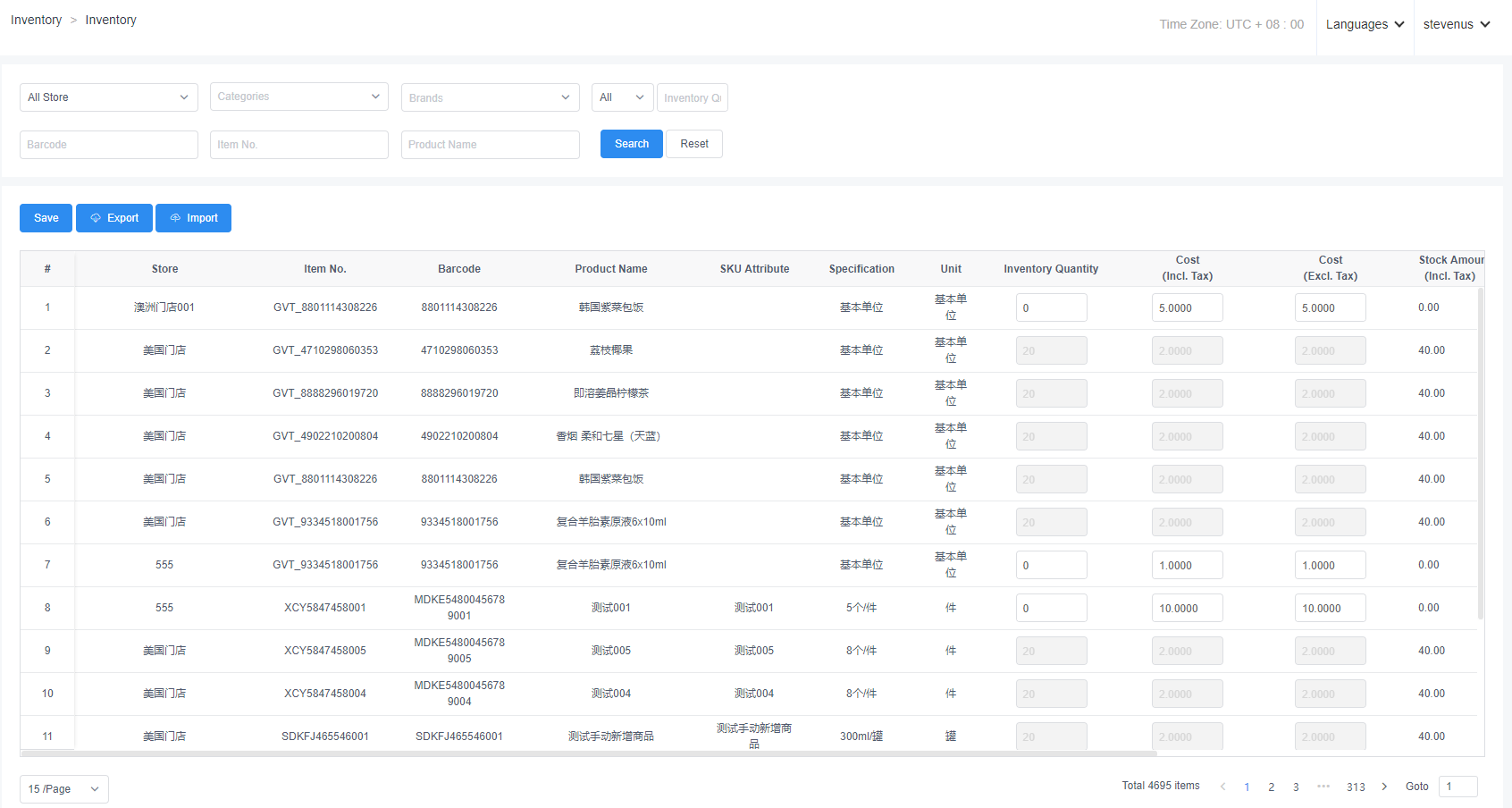Go to page 313 in pagination
1512x808 pixels.
tap(1356, 787)
